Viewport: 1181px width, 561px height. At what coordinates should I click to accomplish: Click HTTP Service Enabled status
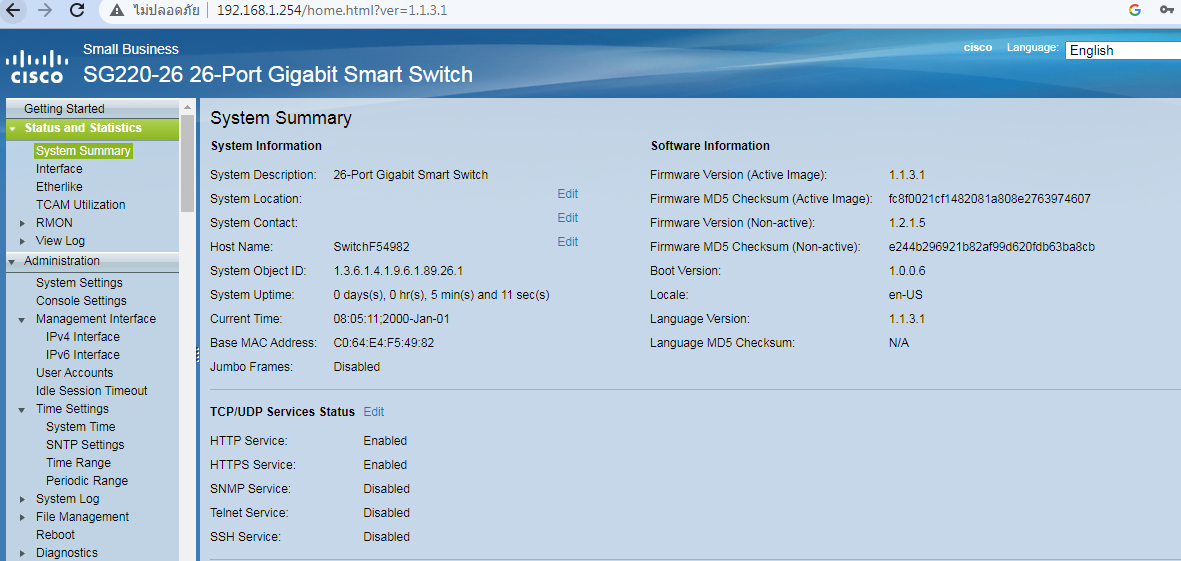(x=385, y=441)
